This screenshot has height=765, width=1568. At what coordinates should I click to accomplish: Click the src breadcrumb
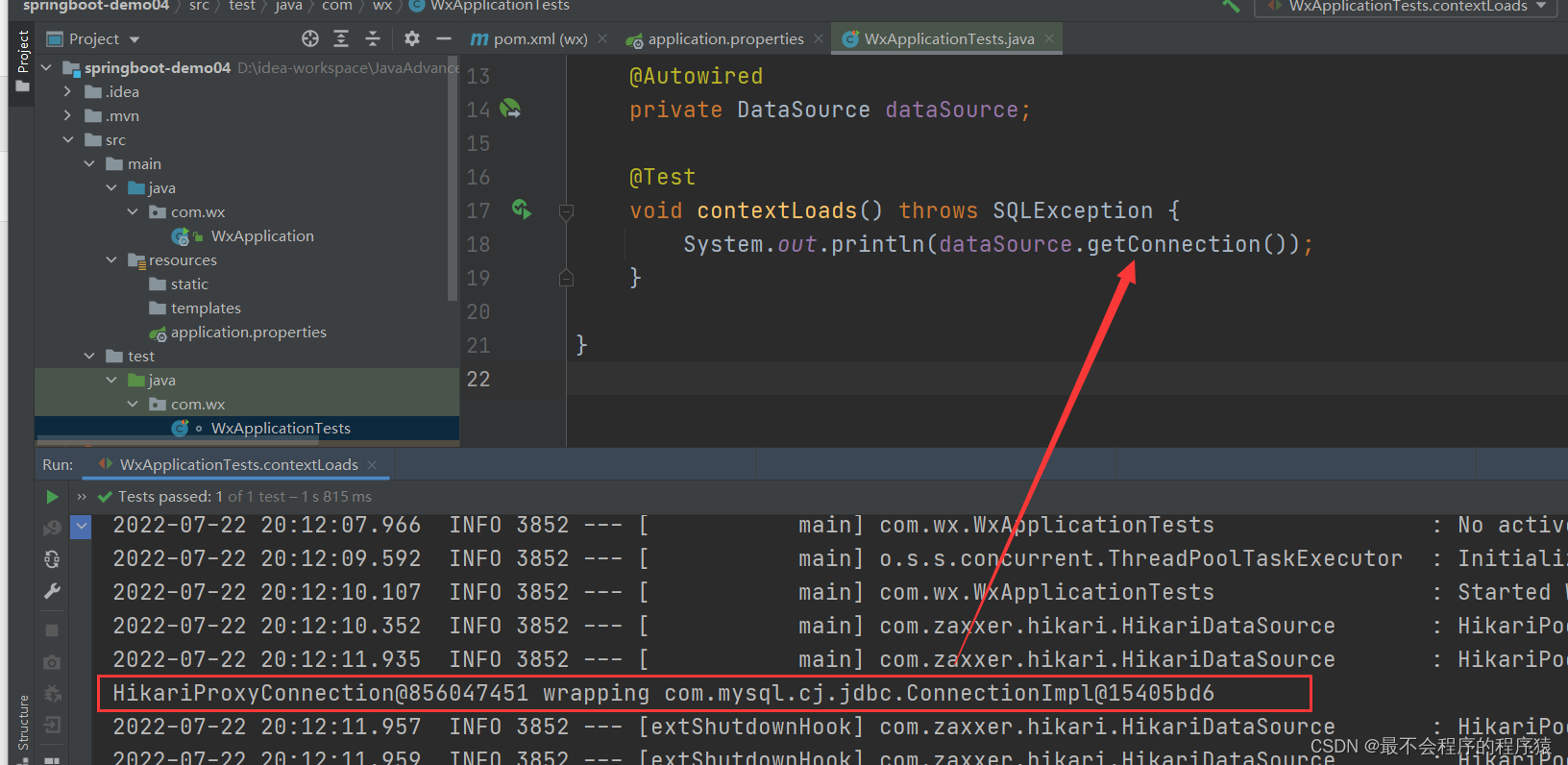tap(199, 6)
